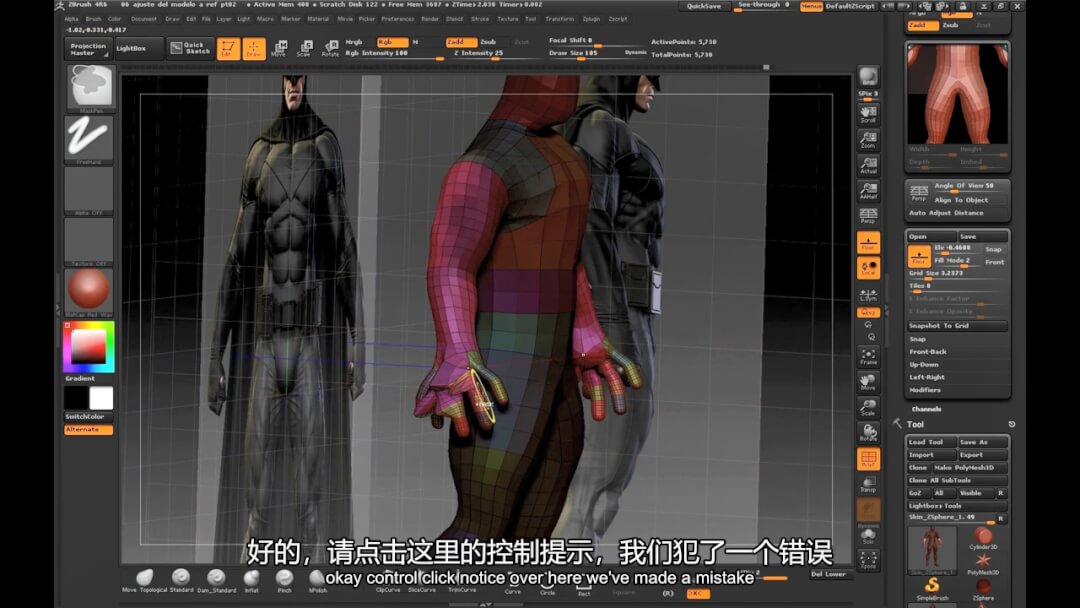Expand the Left-Right section
This screenshot has height=608, width=1080.
pos(927,377)
